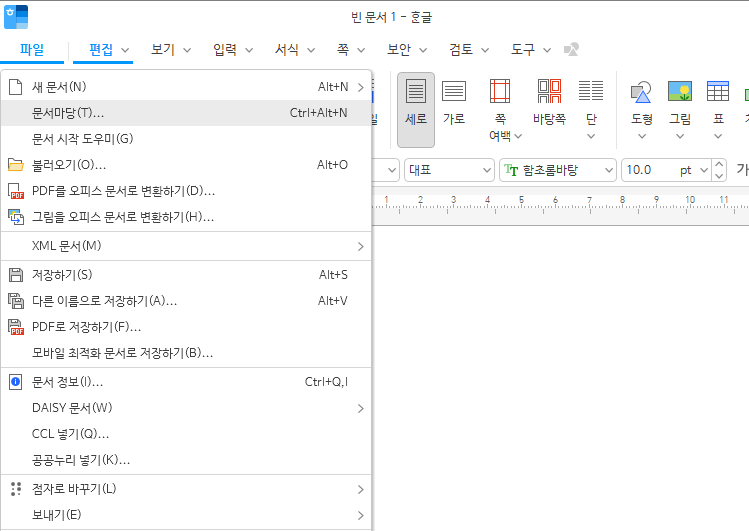Insert a shape with 도형 icon
749x531 pixels.
[642, 92]
